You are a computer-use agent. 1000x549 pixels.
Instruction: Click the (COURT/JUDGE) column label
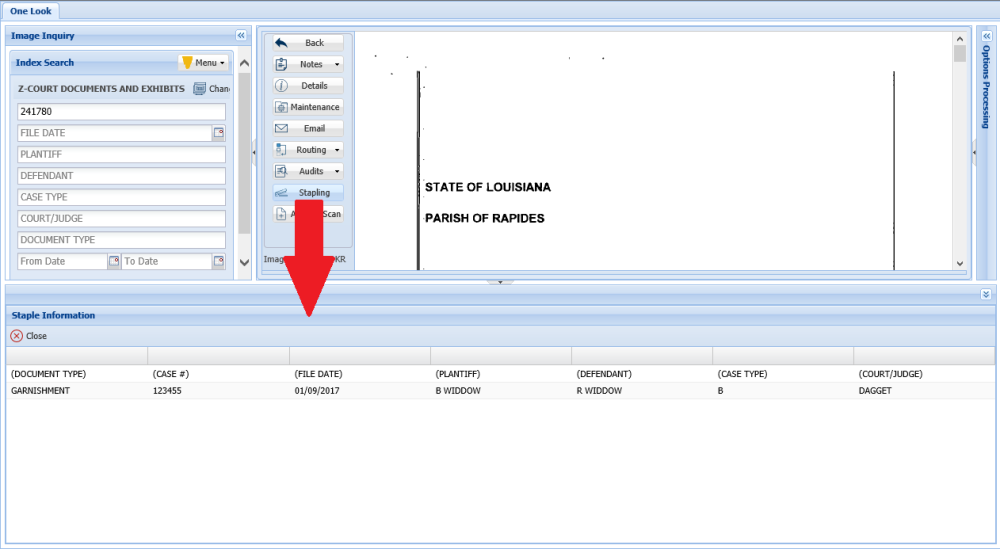[890, 374]
